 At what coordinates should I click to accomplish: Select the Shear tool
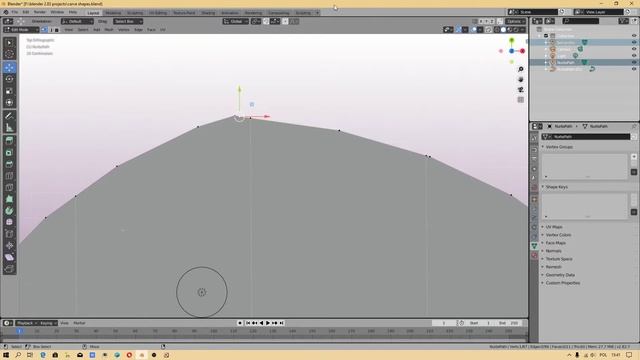9,257
